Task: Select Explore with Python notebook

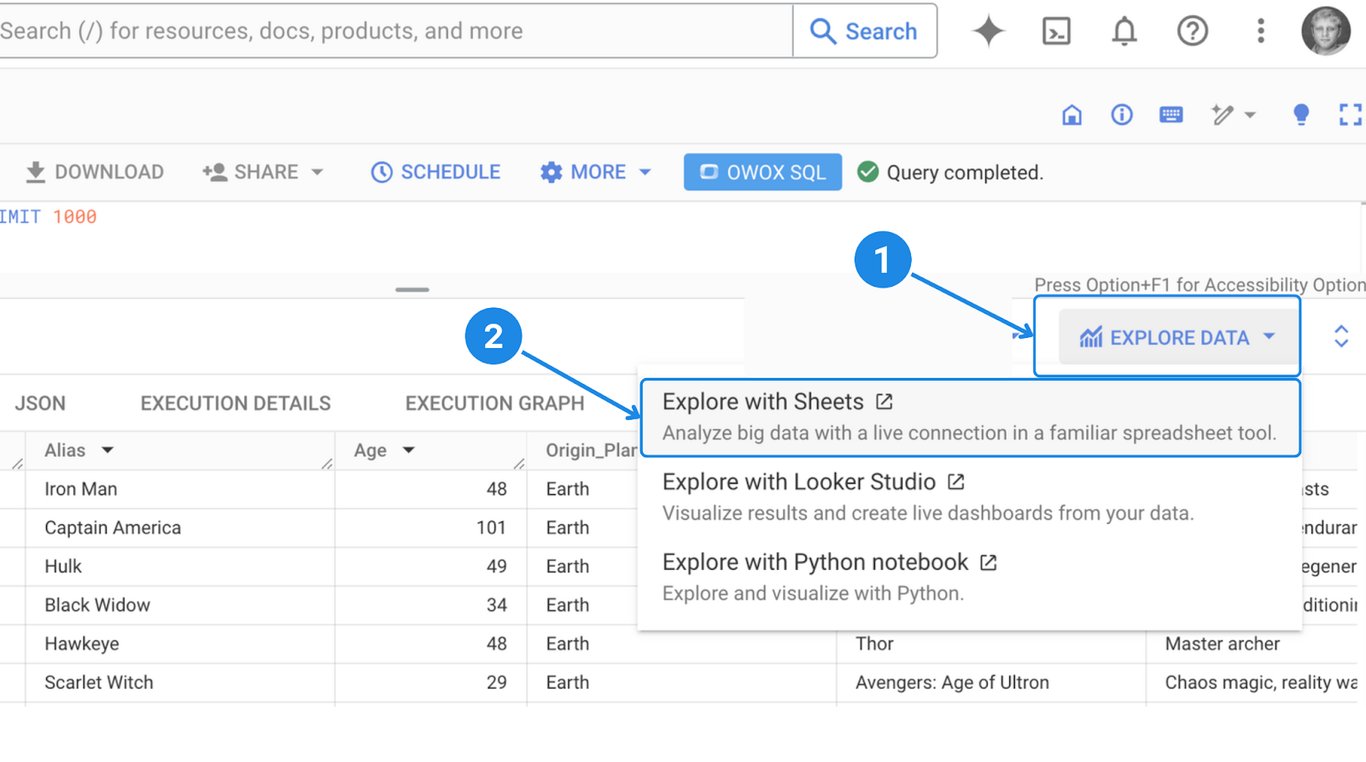Action: coord(969,577)
